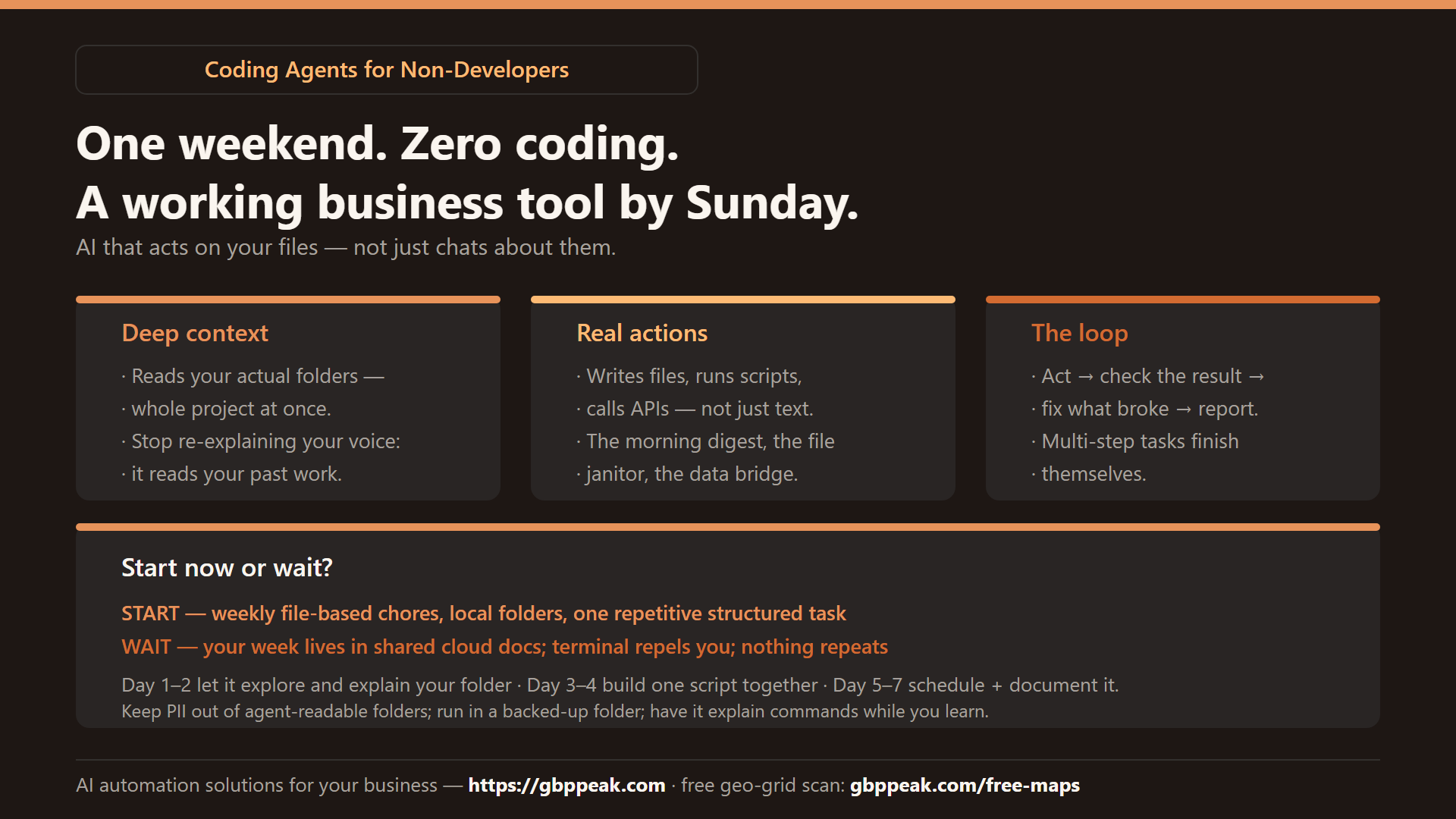Select the 'Start now or wait?' heading

[x=227, y=568]
